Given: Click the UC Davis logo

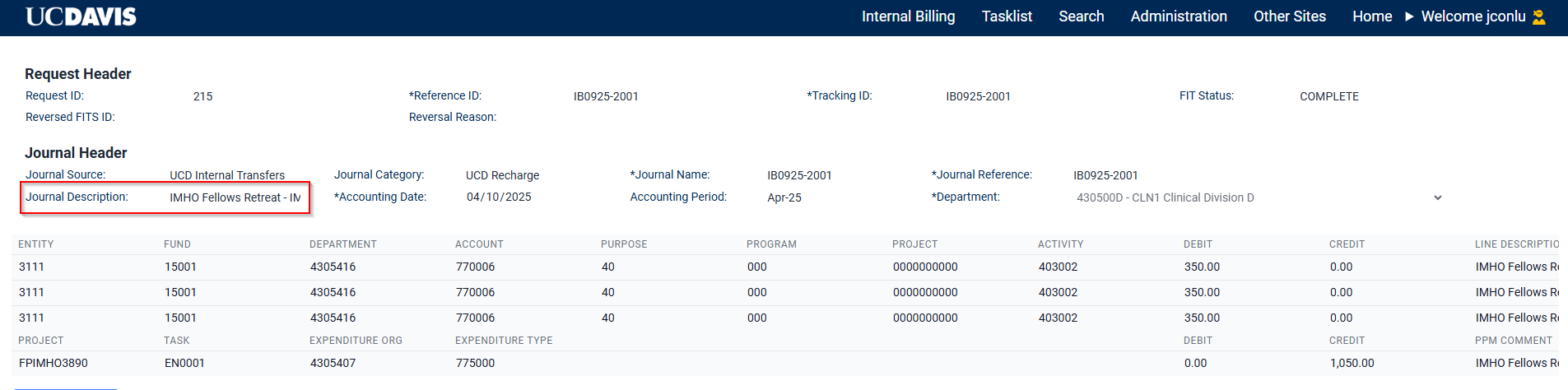Looking at the screenshot, I should click(x=81, y=16).
